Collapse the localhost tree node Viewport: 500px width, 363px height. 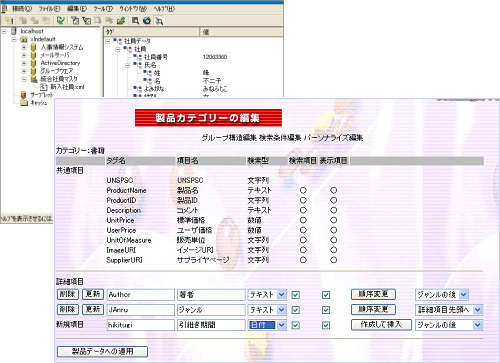click(x=4, y=31)
